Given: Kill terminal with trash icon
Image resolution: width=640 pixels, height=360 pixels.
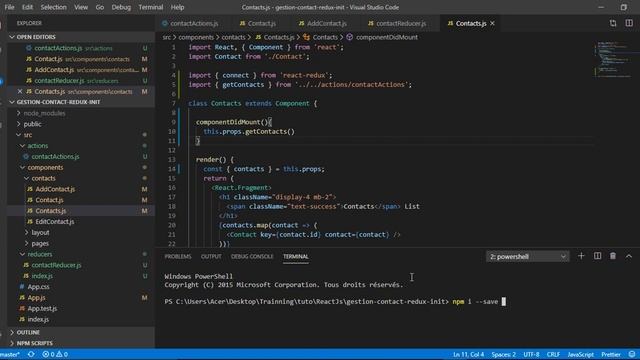Looking at the screenshot, I should [x=613, y=256].
